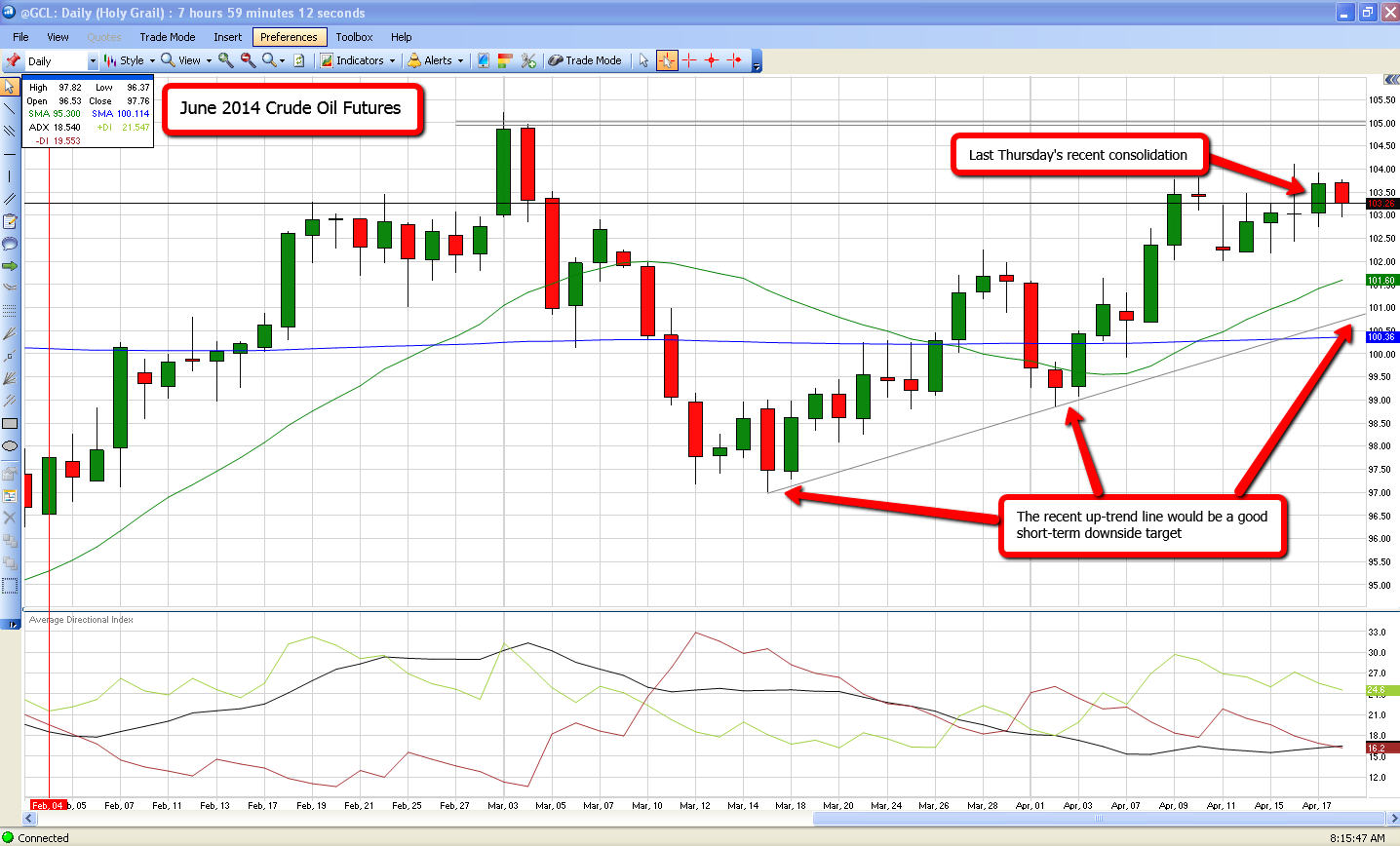The width and height of the screenshot is (1400, 846).
Task: Click the Style toolbar button
Action: pos(131,60)
